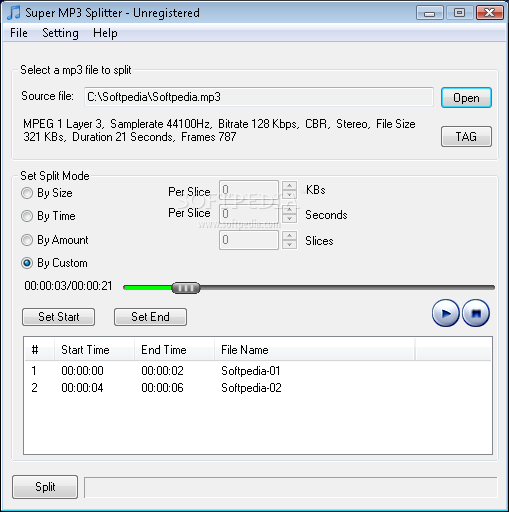Image resolution: width=509 pixels, height=512 pixels.
Task: Click the playback position slider thumb
Action: [x=186, y=288]
